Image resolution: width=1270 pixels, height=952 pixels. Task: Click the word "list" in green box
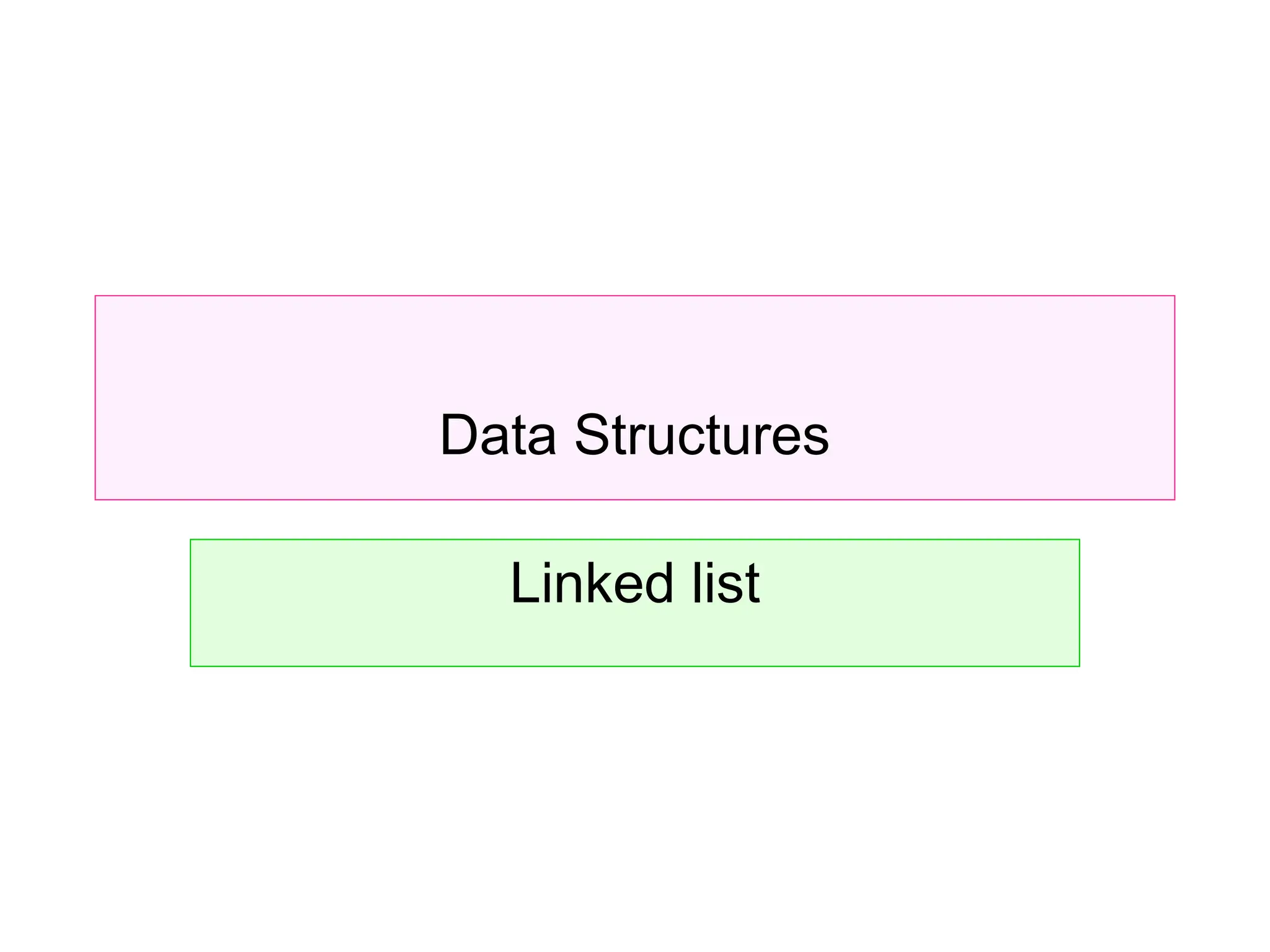(x=726, y=583)
